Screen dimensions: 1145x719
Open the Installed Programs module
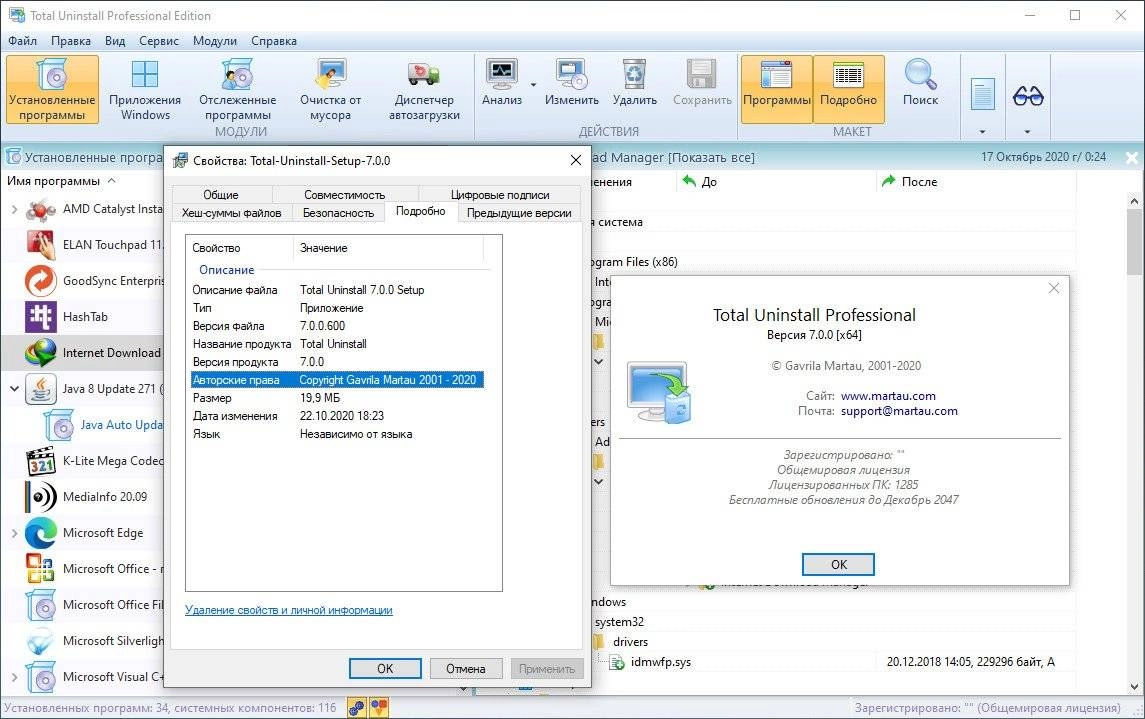52,90
